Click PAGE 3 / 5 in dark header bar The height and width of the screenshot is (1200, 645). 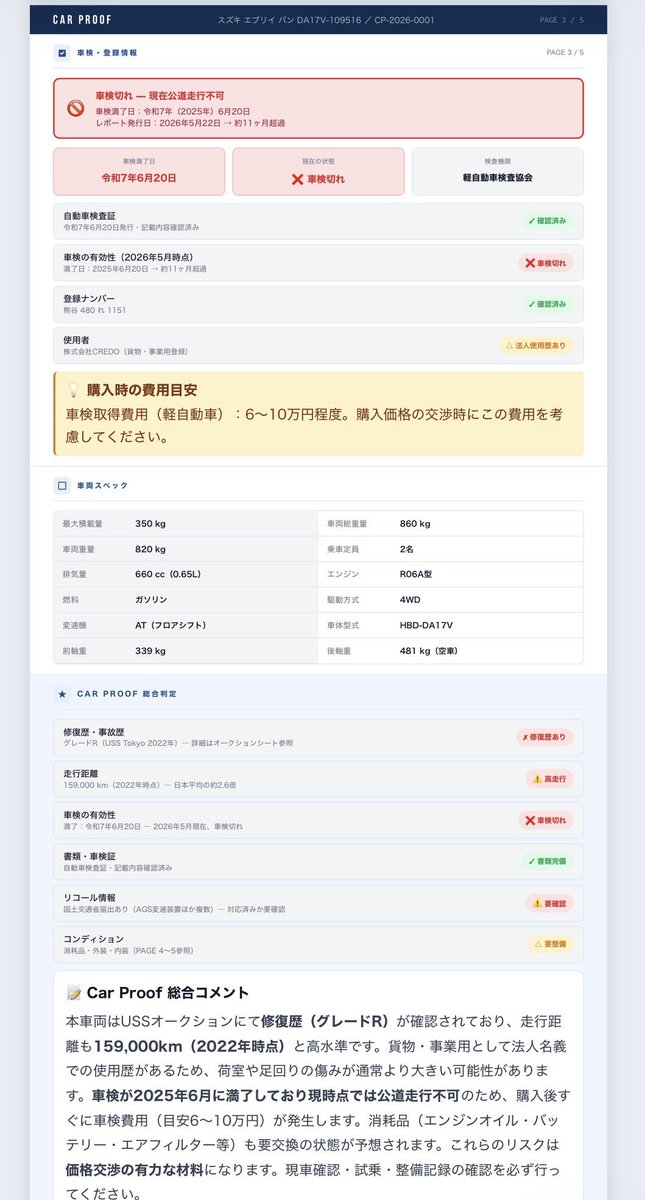[x=564, y=20]
